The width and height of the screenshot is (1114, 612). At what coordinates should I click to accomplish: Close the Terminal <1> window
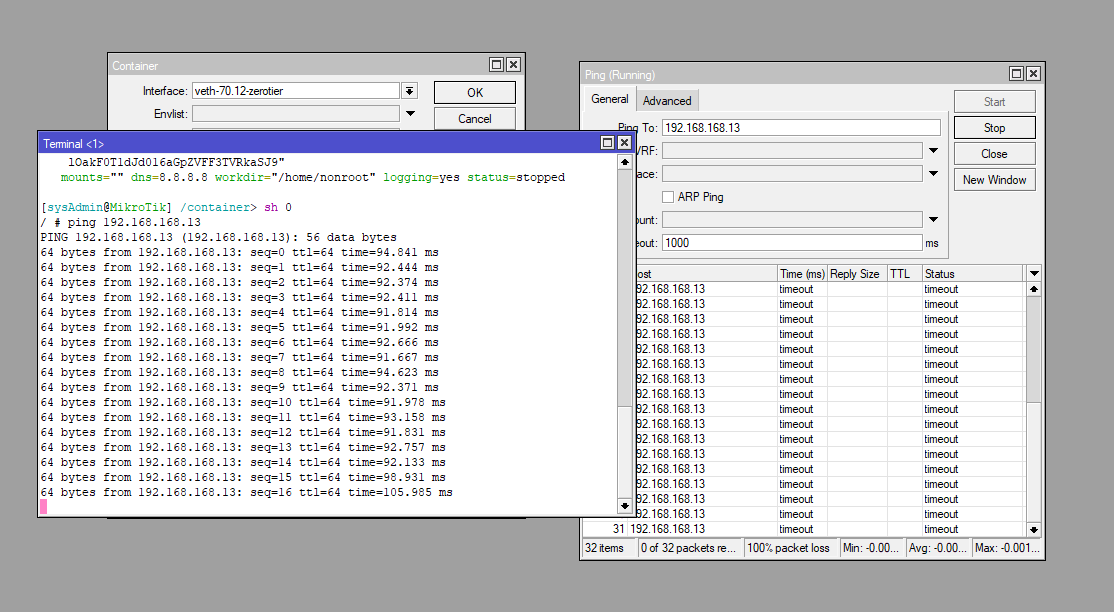pos(624,143)
